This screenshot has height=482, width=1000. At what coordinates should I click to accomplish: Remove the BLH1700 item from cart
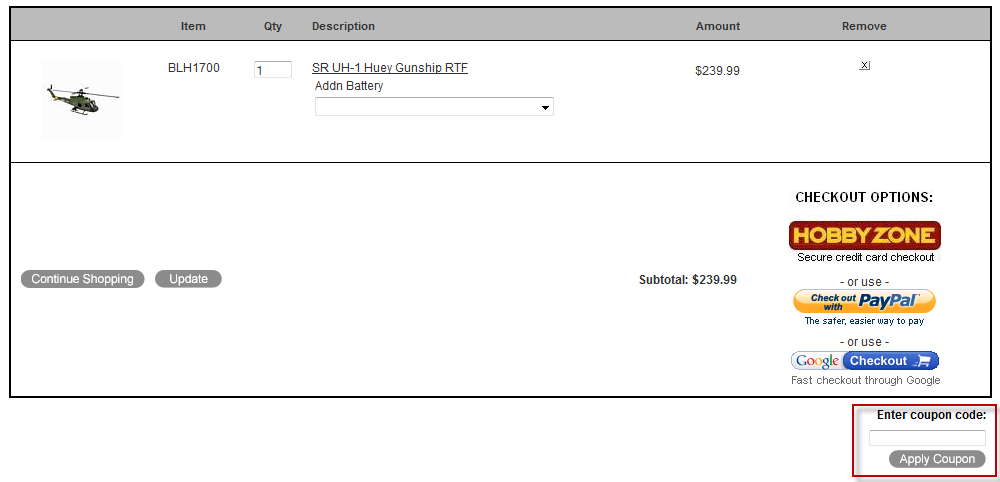pos(864,65)
